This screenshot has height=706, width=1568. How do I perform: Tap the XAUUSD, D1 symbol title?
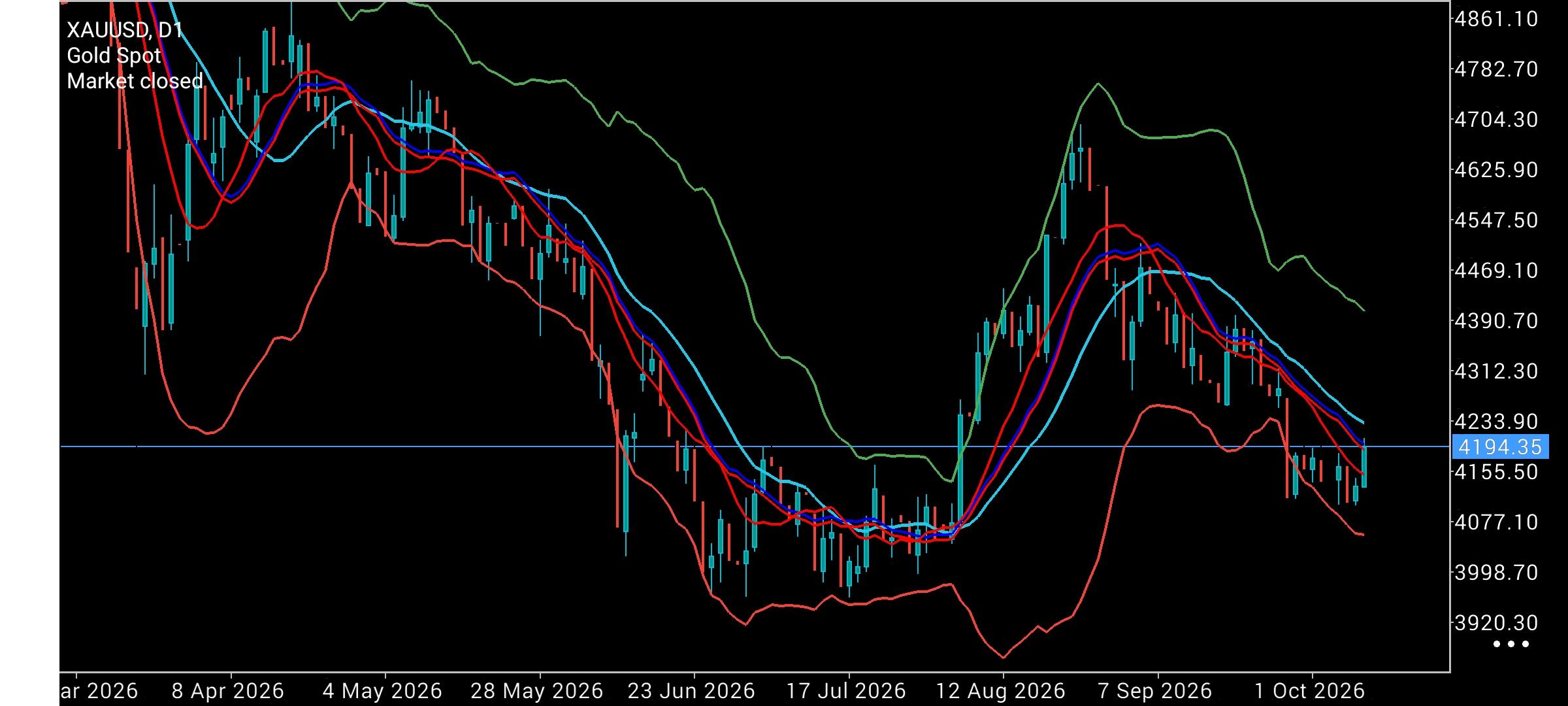click(x=125, y=30)
